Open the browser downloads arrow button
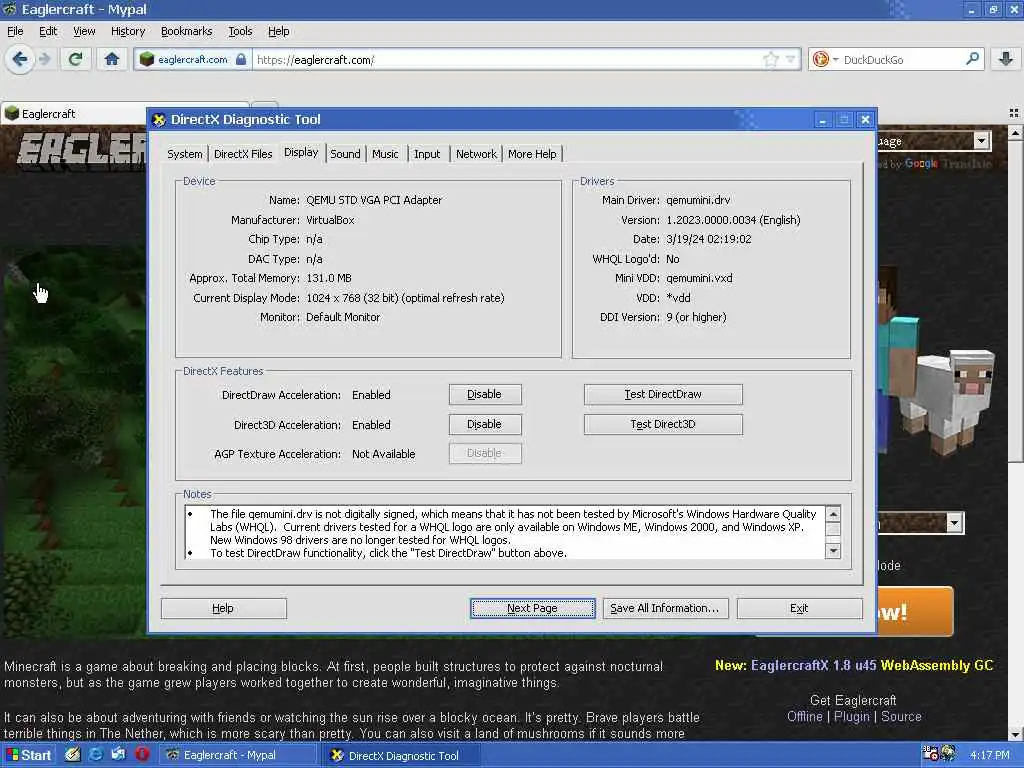Viewport: 1024px width, 768px height. coord(1006,59)
